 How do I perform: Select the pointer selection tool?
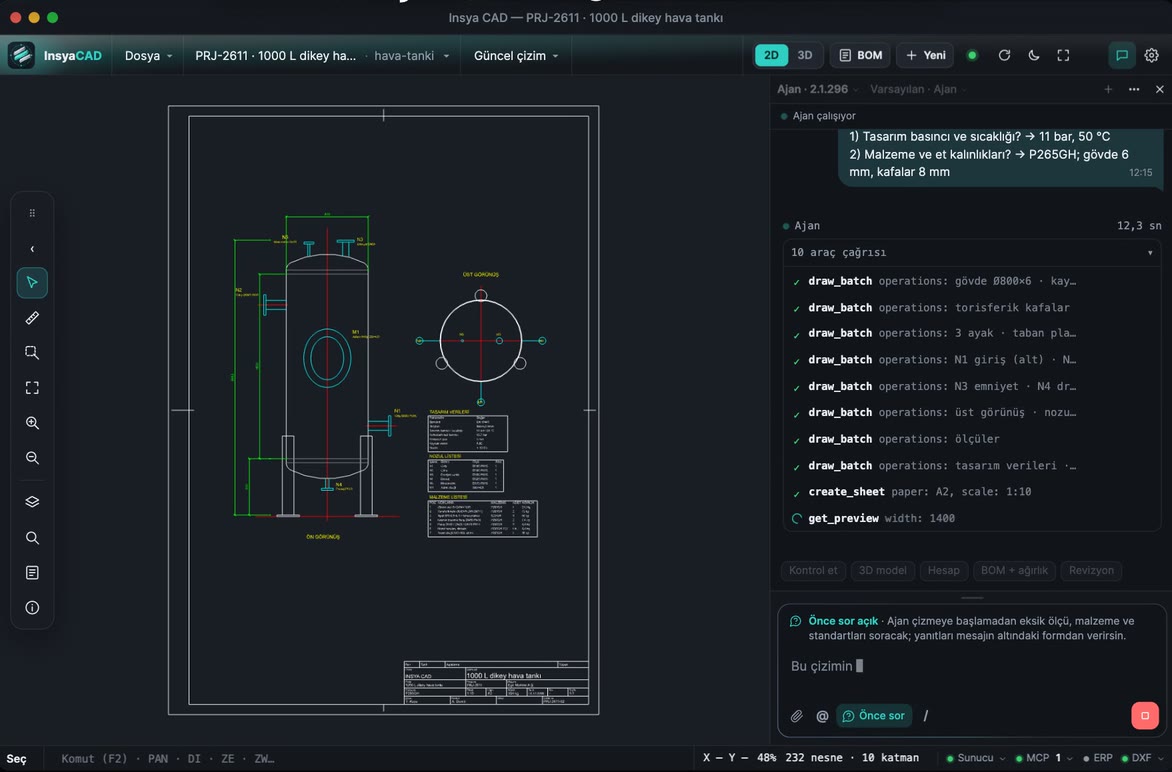(x=32, y=282)
